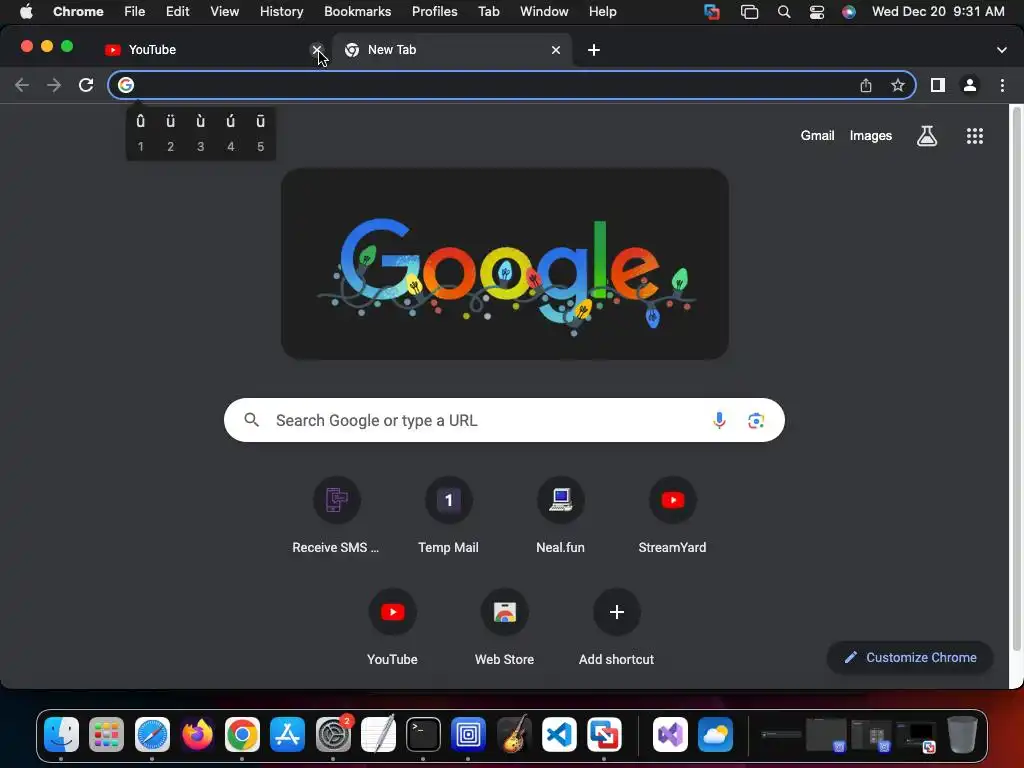Screen dimensions: 1024x768
Task: Search by image with Google Lens icon
Action: [756, 421]
